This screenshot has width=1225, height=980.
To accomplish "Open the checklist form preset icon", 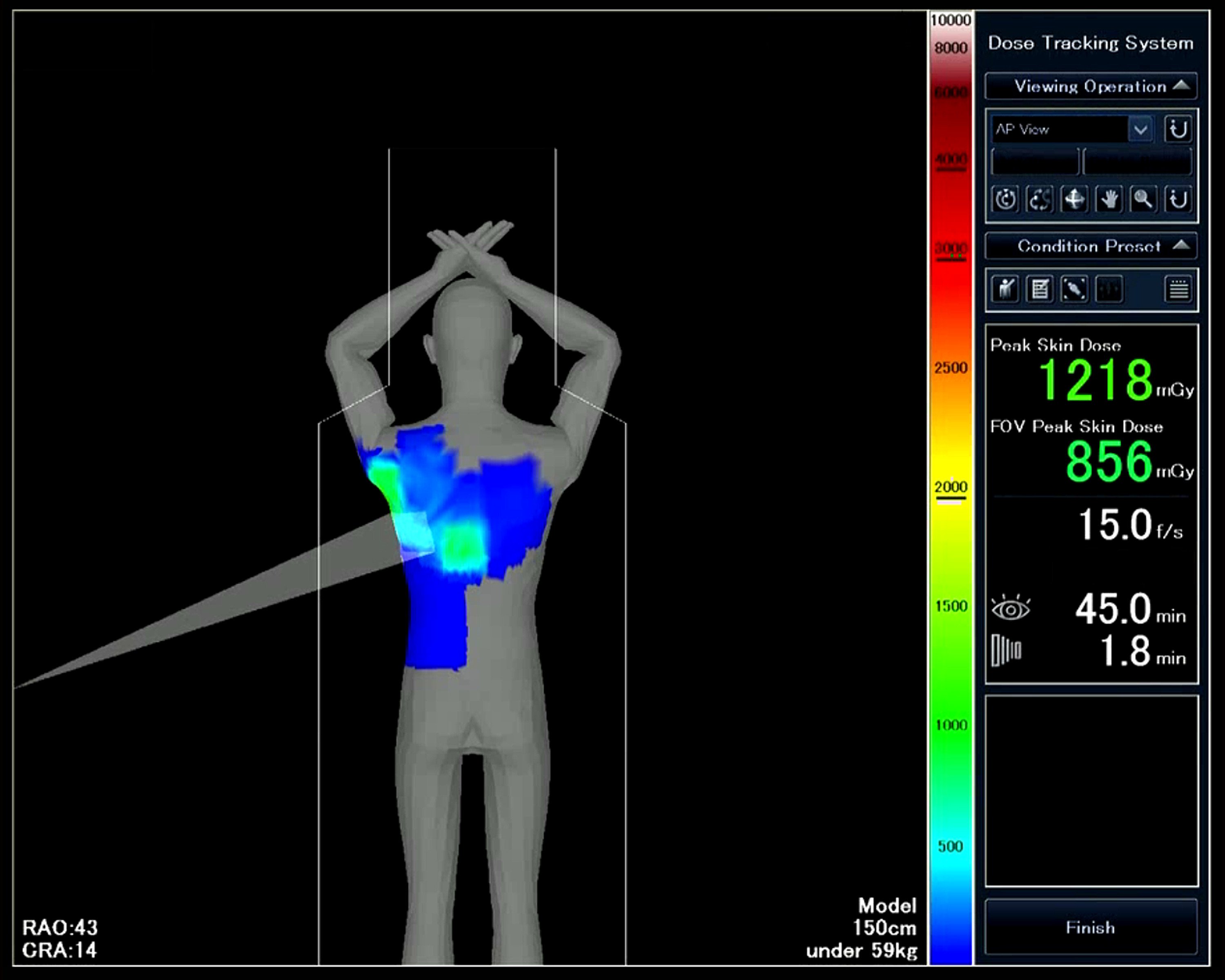I will point(1040,289).
